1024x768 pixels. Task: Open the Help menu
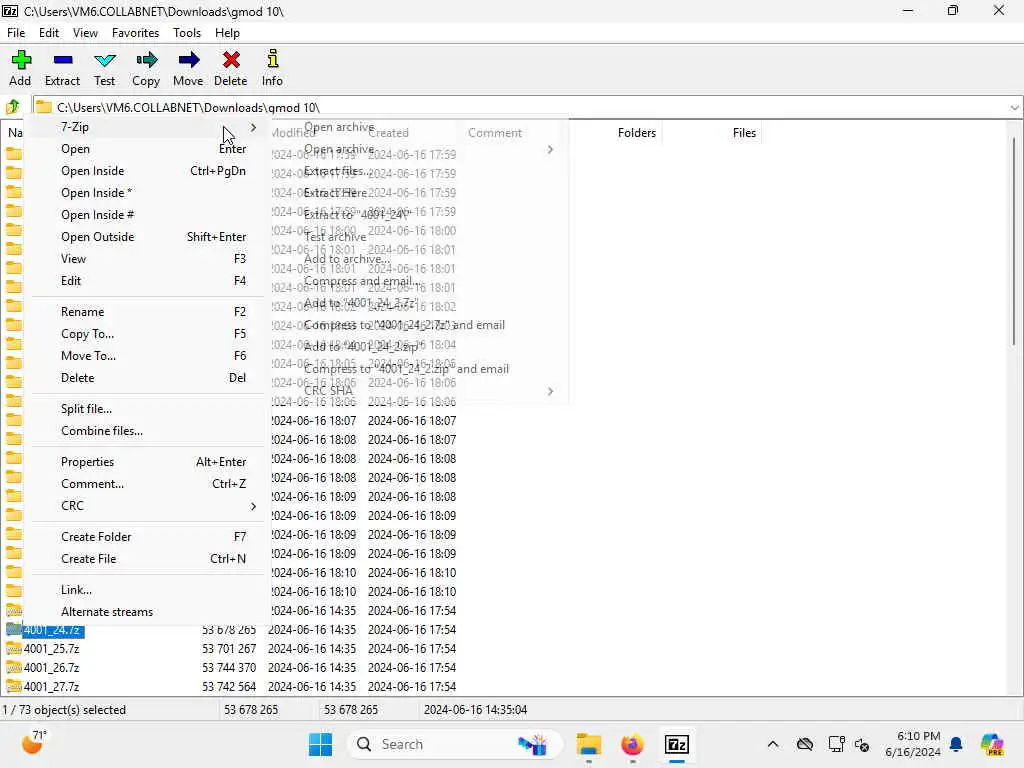pos(227,33)
